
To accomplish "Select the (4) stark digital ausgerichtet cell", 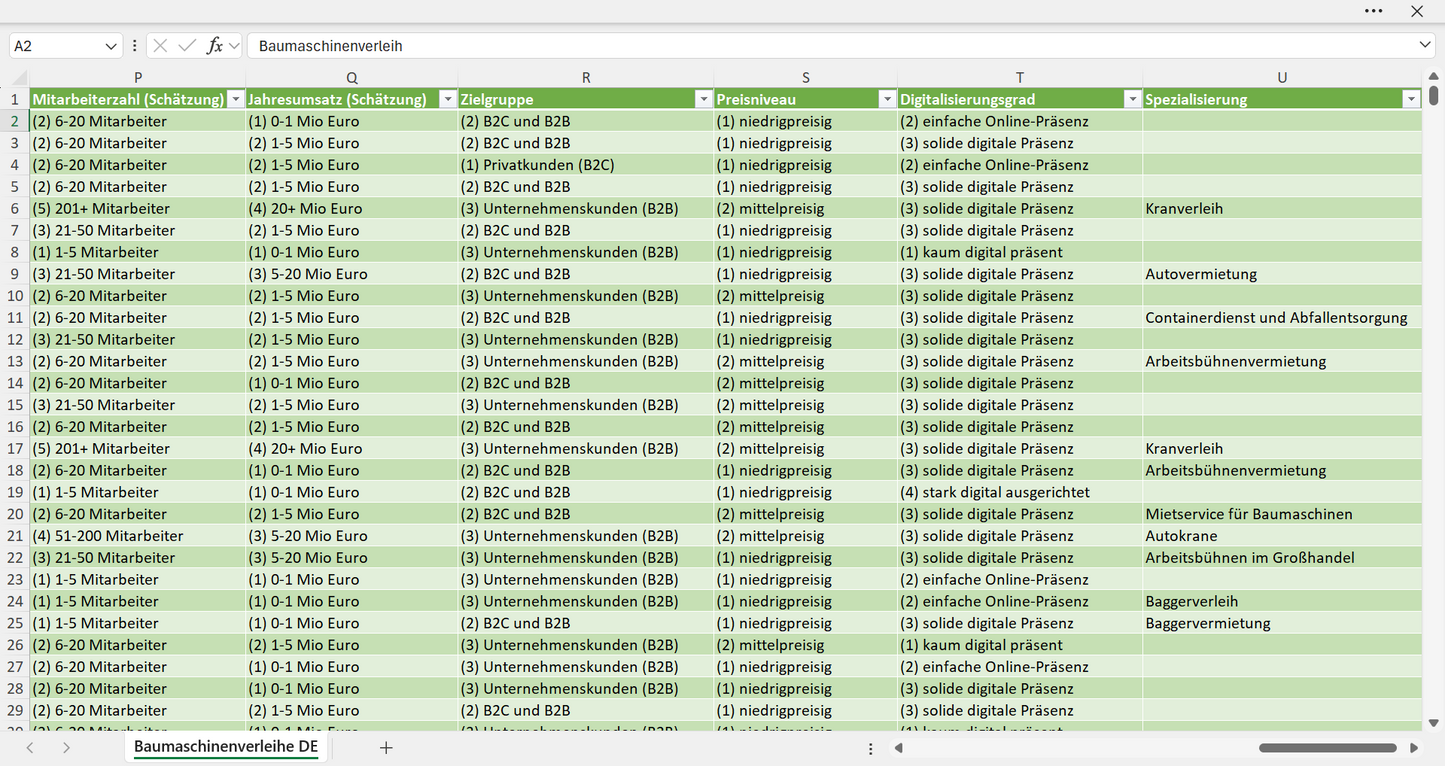I will coord(1020,492).
